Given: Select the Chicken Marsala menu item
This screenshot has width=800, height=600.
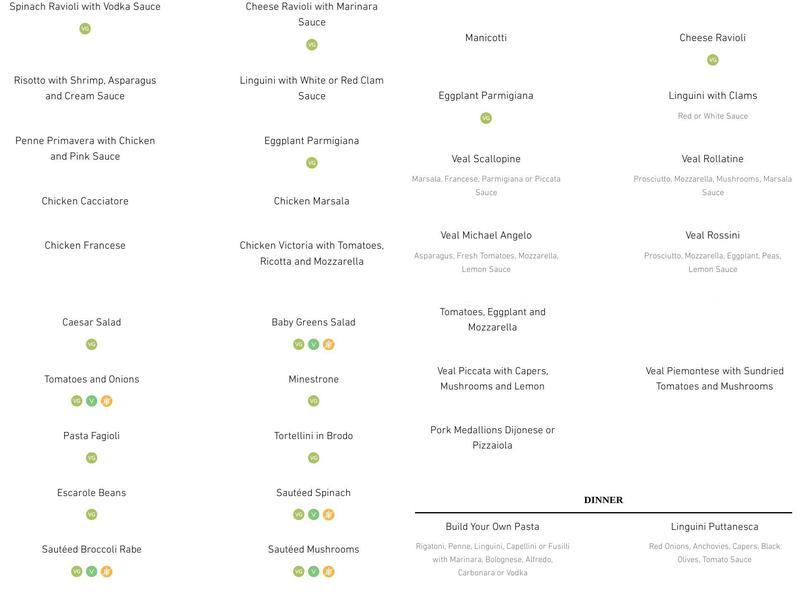Looking at the screenshot, I should pos(312,201).
